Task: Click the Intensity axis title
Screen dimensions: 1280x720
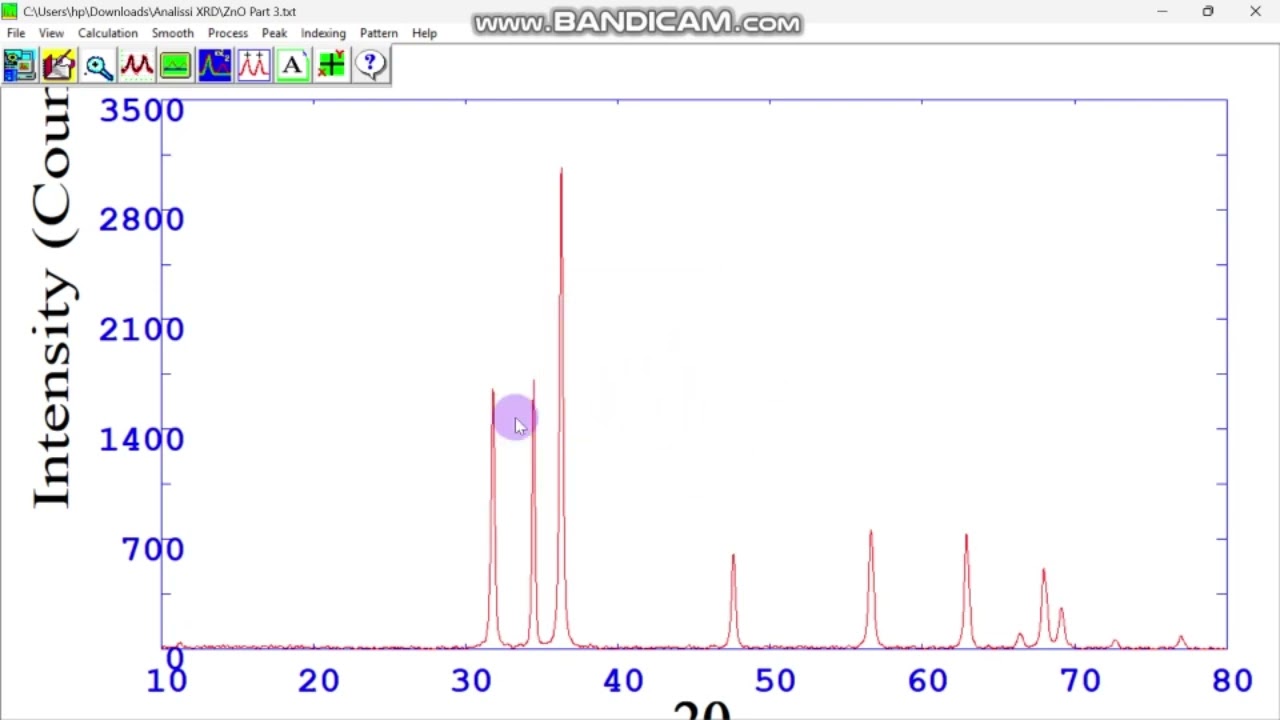Action: tap(52, 300)
